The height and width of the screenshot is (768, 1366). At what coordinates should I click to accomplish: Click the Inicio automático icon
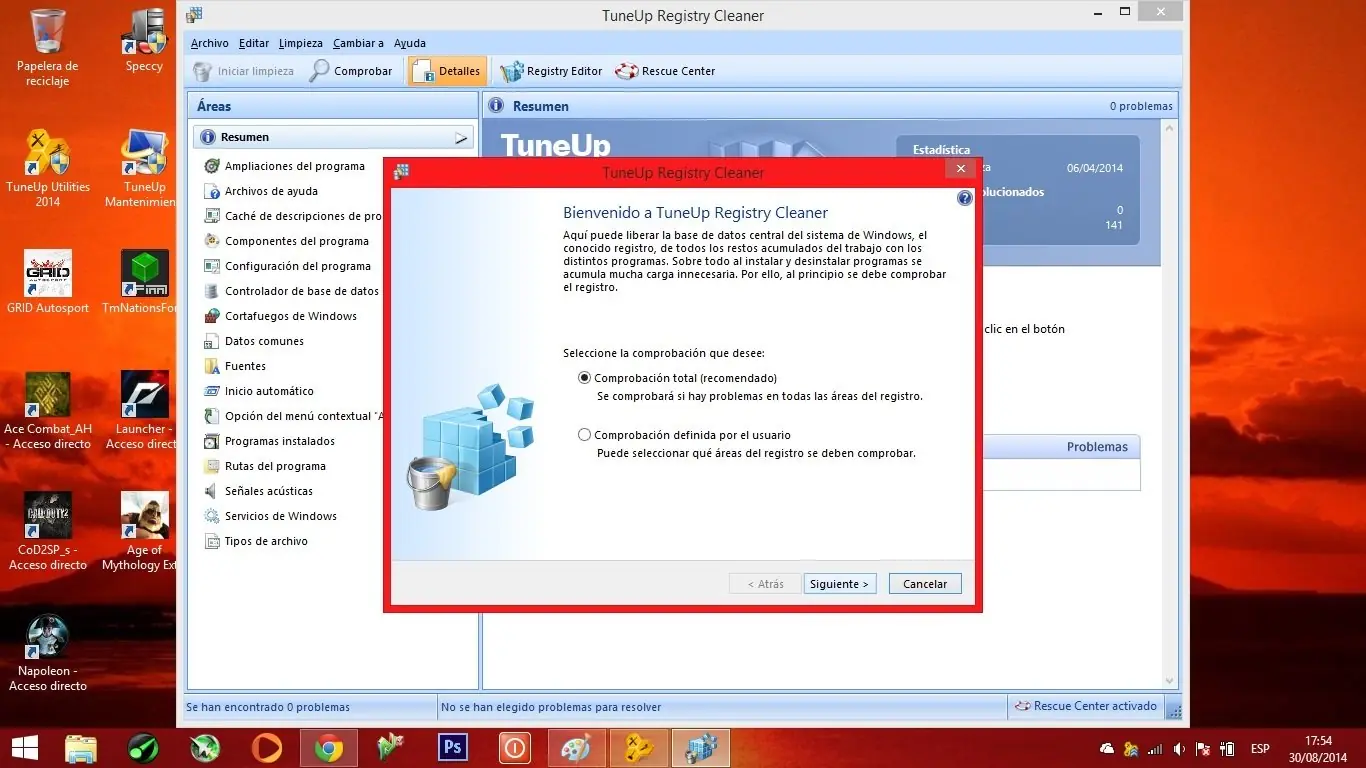[211, 391]
